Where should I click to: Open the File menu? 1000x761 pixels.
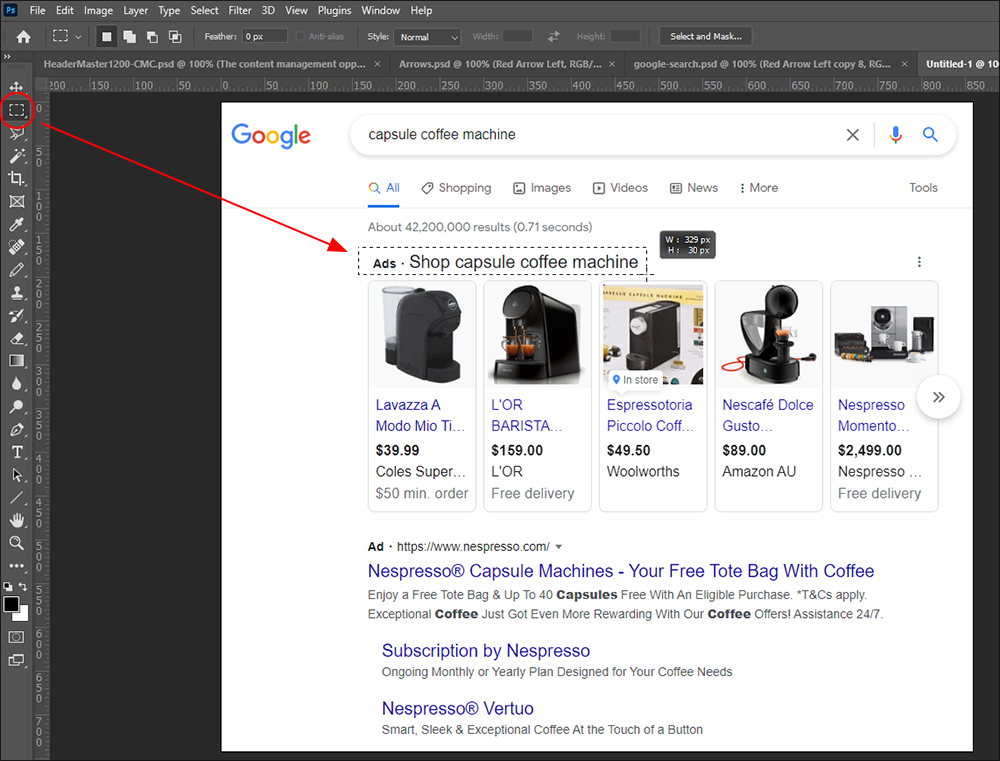pyautogui.click(x=38, y=10)
